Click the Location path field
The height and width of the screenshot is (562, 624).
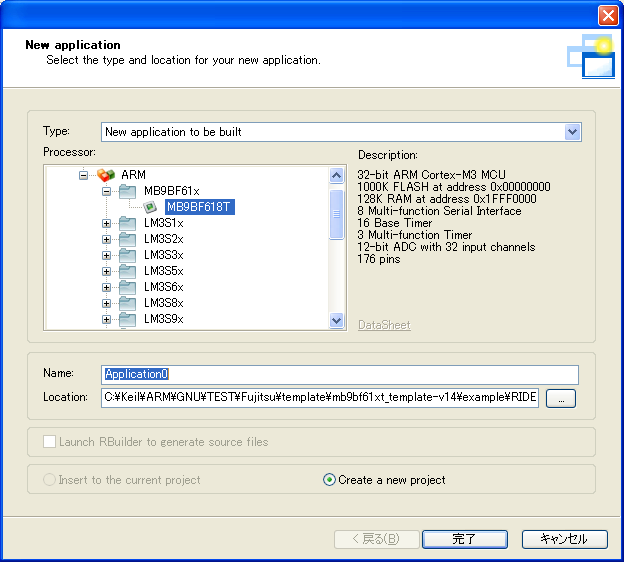point(320,398)
